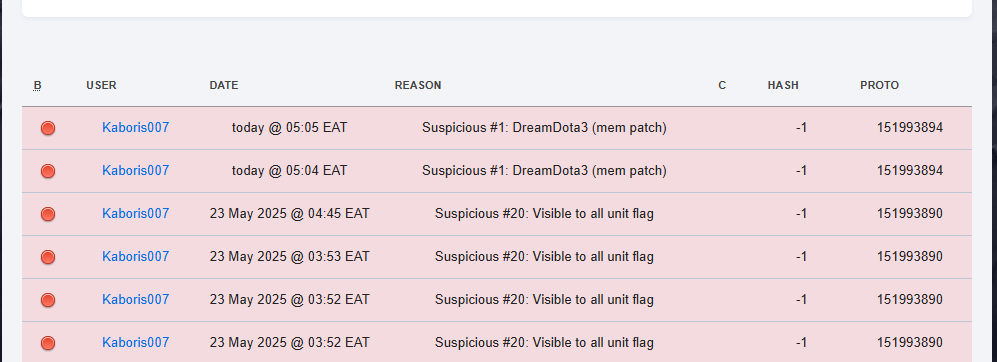Click the REASON column header
This screenshot has width=997, height=362.
418,85
